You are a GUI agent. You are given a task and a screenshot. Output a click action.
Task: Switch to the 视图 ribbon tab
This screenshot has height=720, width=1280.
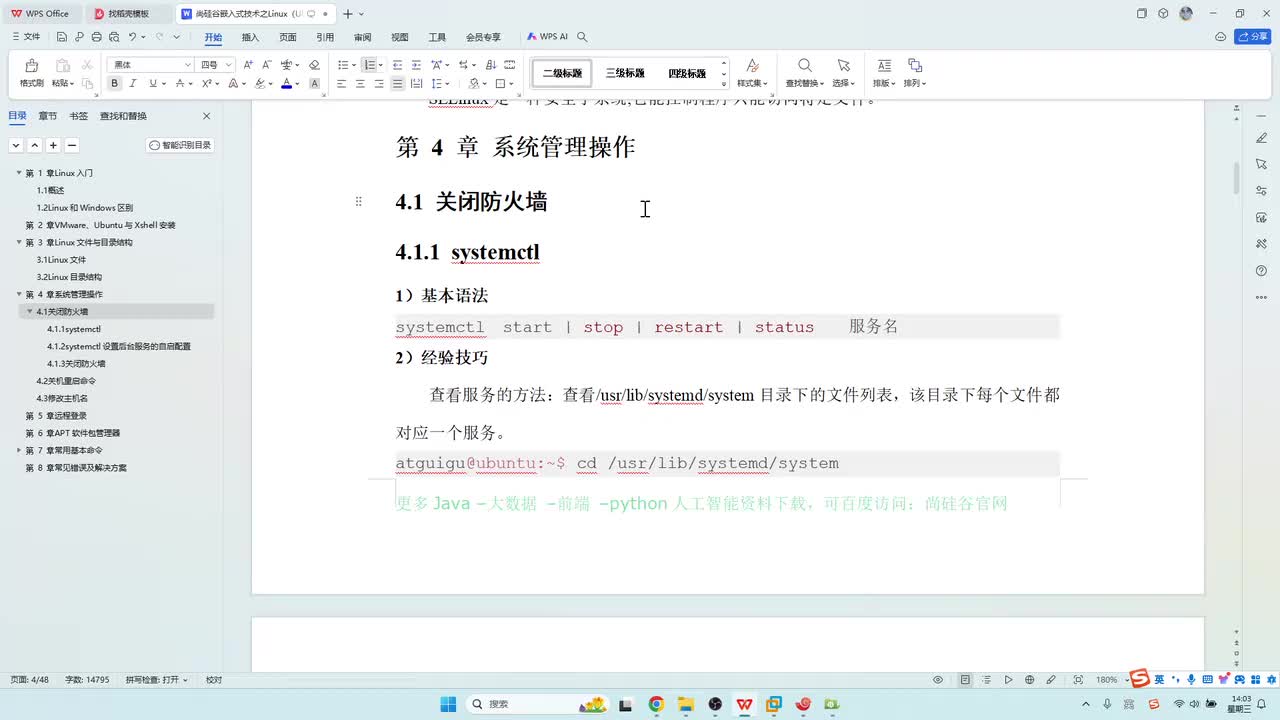click(400, 37)
